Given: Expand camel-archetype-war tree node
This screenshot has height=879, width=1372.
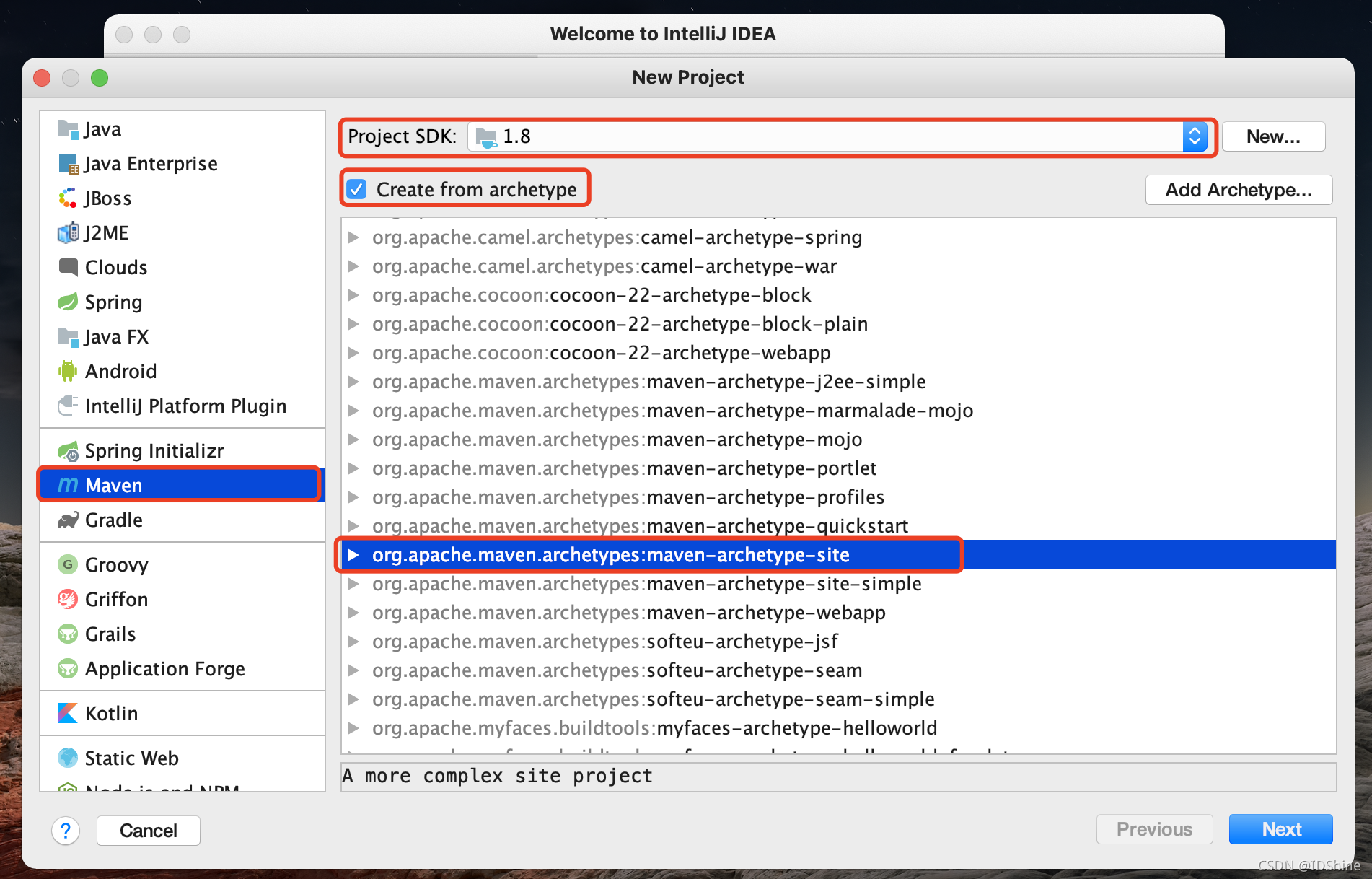Looking at the screenshot, I should click(x=353, y=266).
